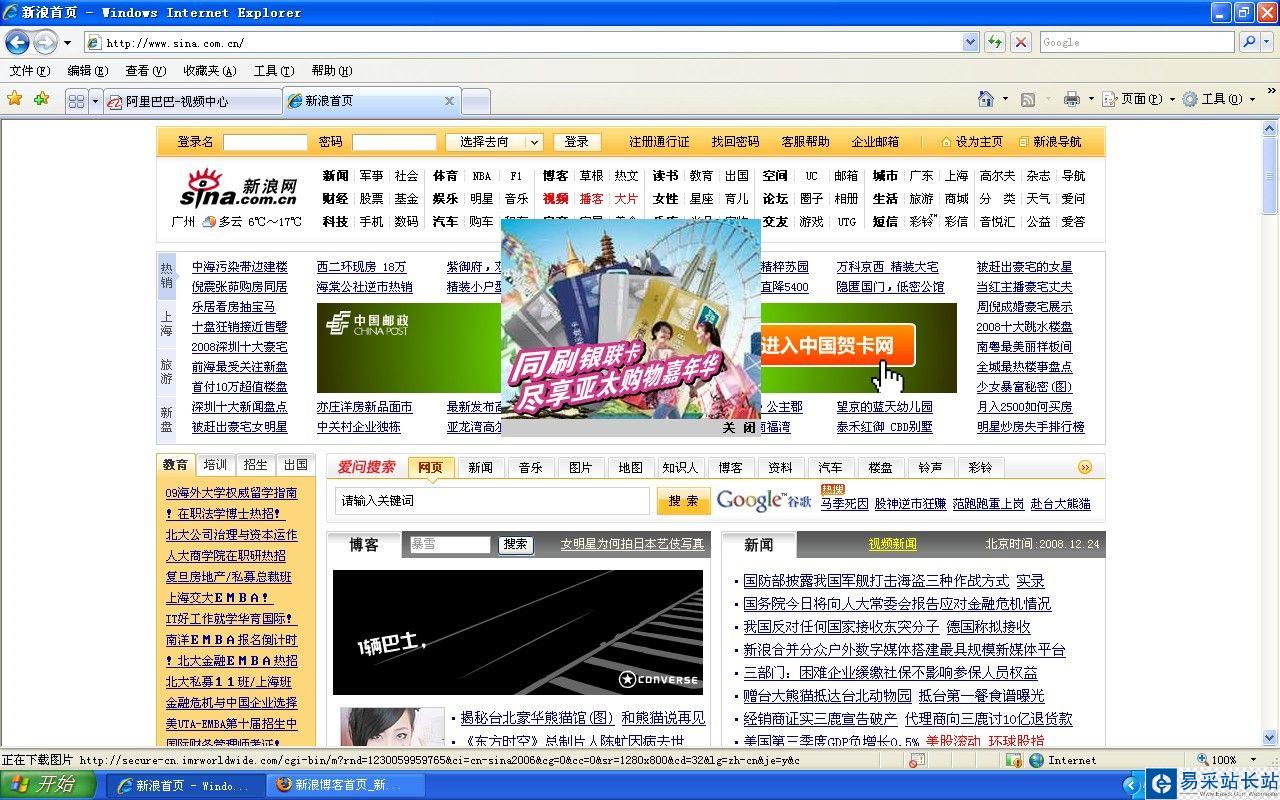This screenshot has height=800, width=1280.
Task: Open the new blank tab button
Action: [476, 101]
